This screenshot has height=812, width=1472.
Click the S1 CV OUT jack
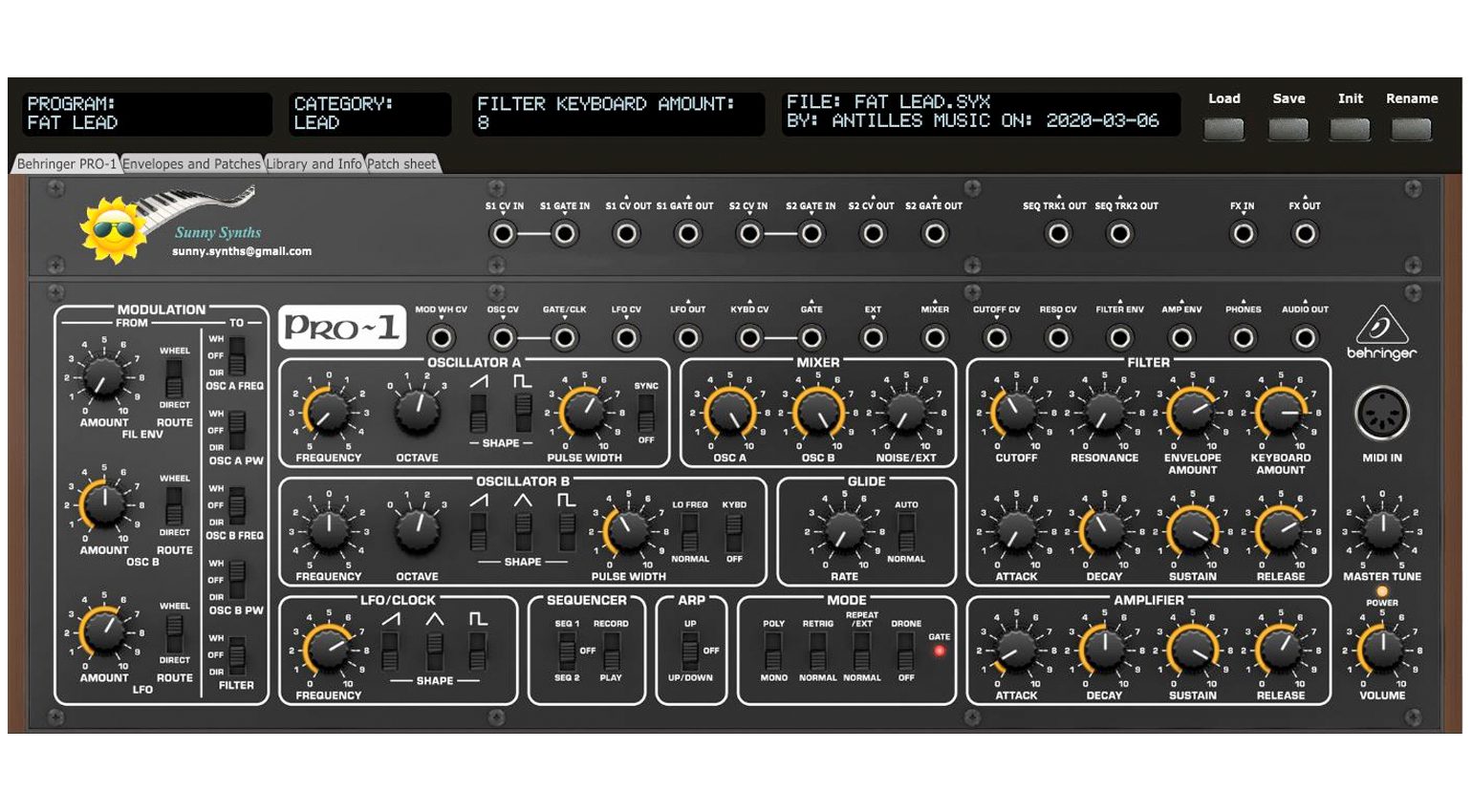[627, 233]
